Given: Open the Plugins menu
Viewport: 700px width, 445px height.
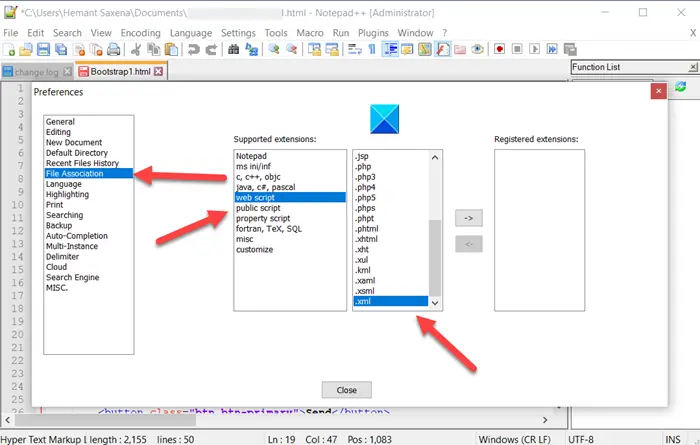Looking at the screenshot, I should point(373,33).
